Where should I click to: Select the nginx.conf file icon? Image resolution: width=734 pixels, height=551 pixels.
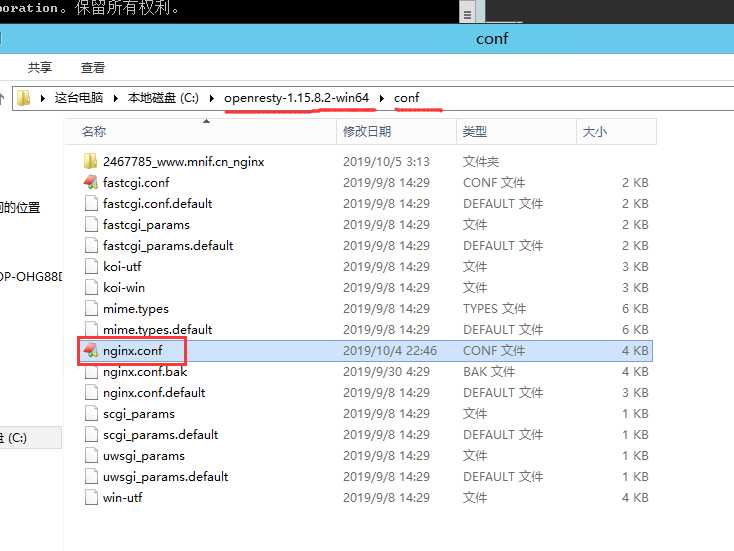(x=91, y=350)
